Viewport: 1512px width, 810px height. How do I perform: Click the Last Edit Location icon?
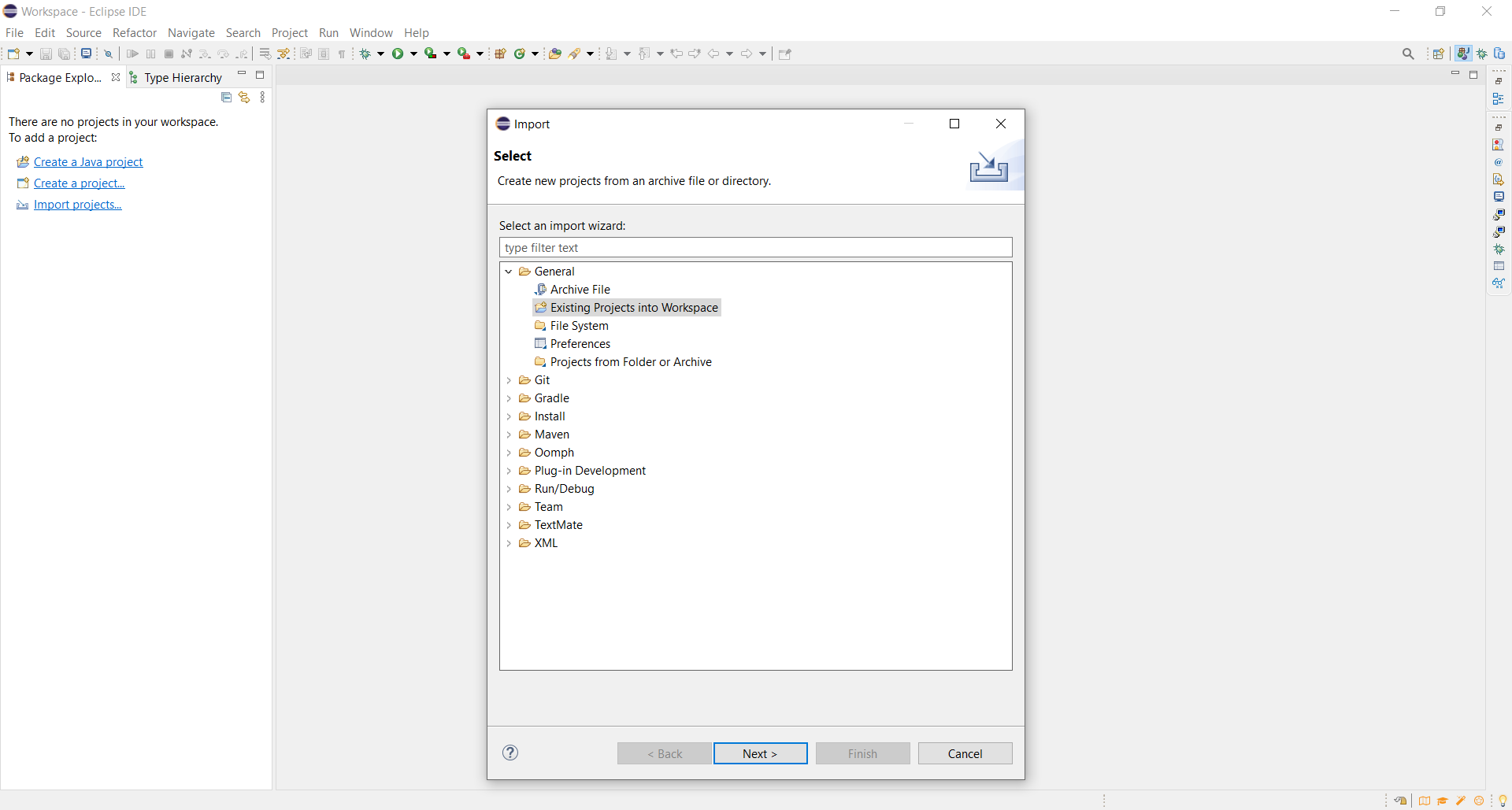(676, 54)
